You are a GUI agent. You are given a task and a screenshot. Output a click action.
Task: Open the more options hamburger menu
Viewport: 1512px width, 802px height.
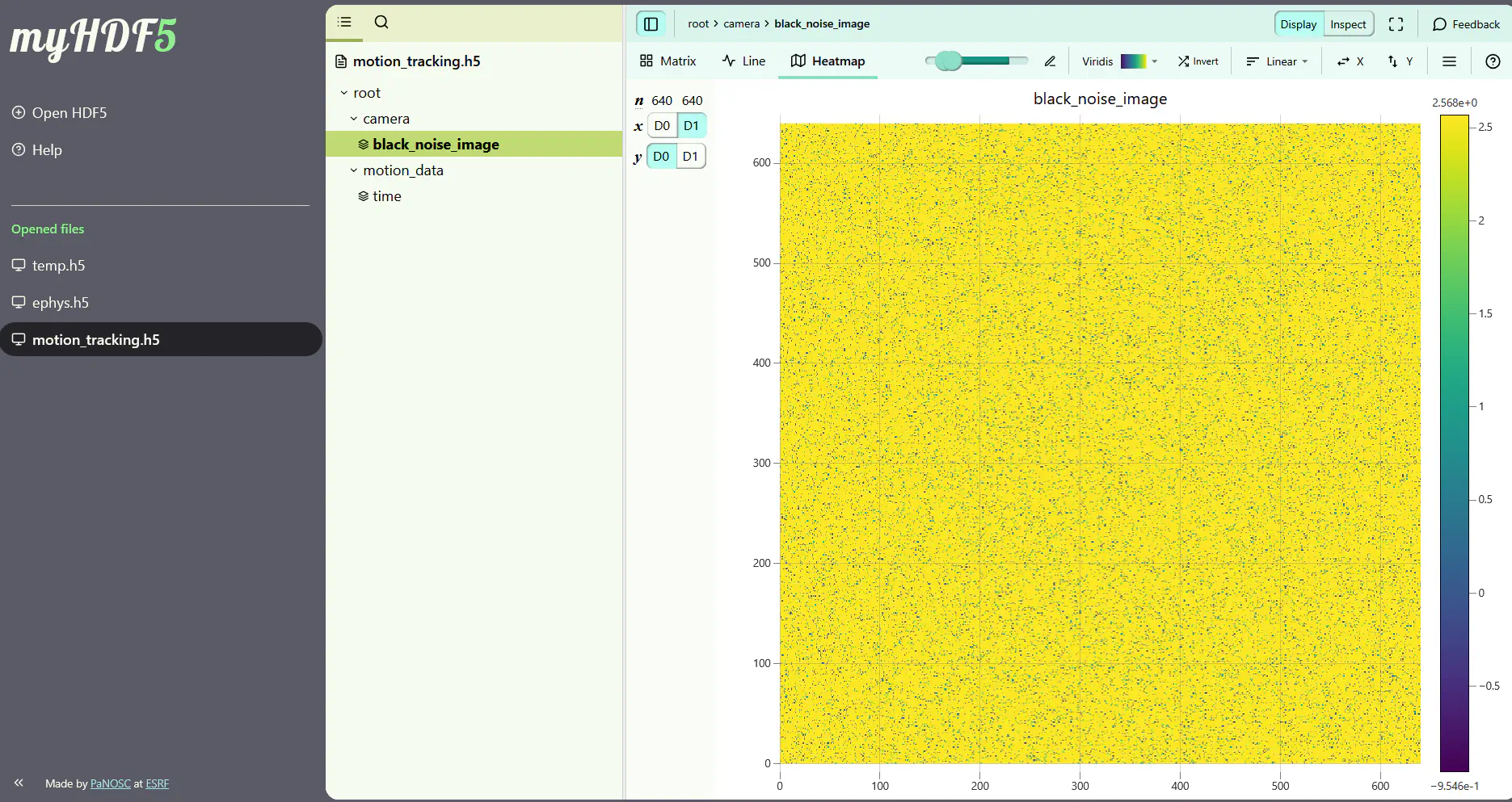(1449, 61)
